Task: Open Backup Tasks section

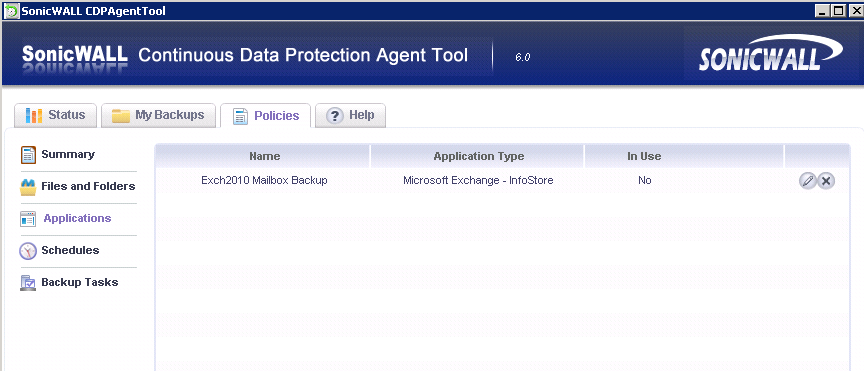Action: point(79,282)
